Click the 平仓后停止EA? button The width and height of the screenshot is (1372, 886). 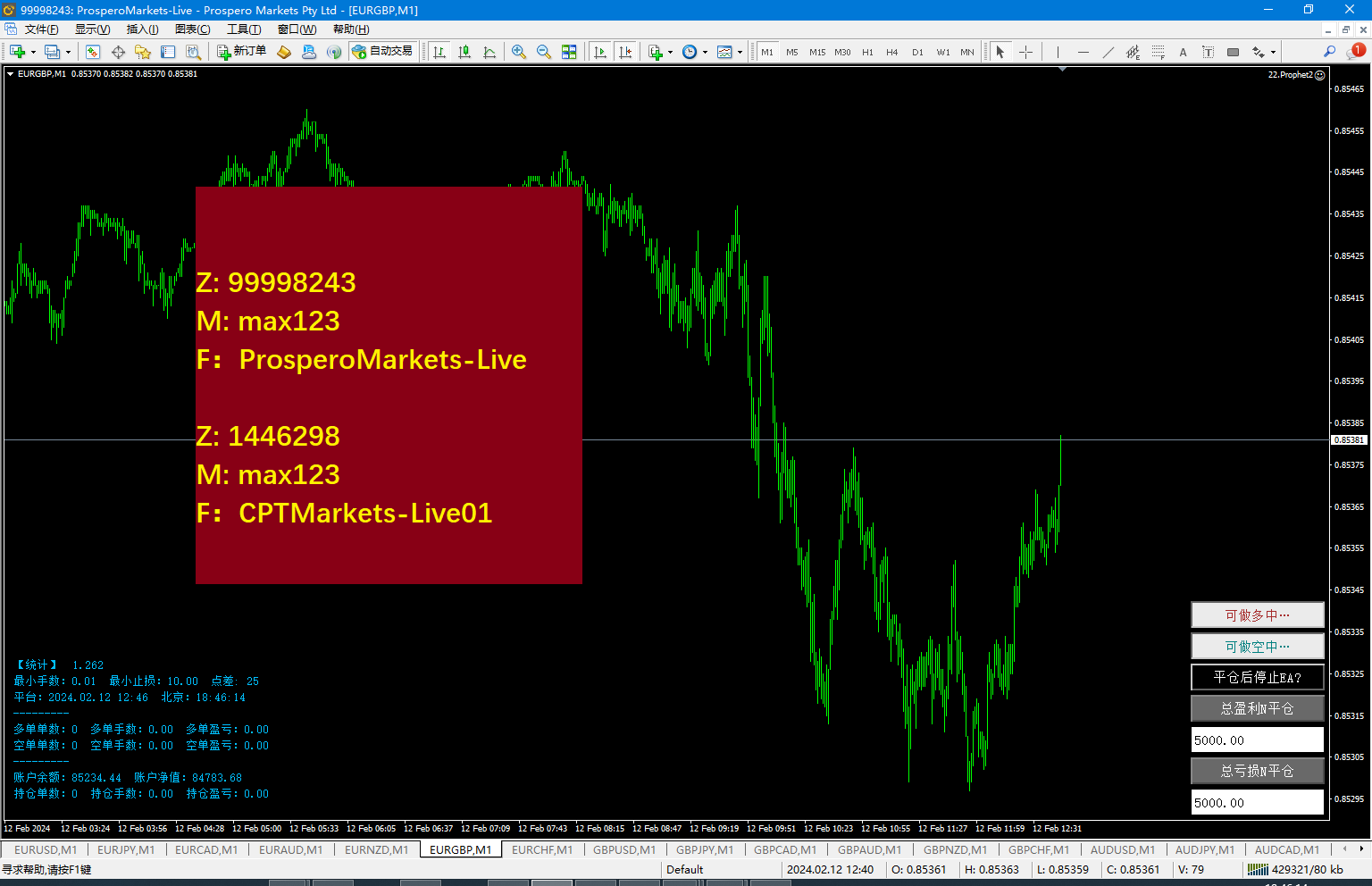1258,677
